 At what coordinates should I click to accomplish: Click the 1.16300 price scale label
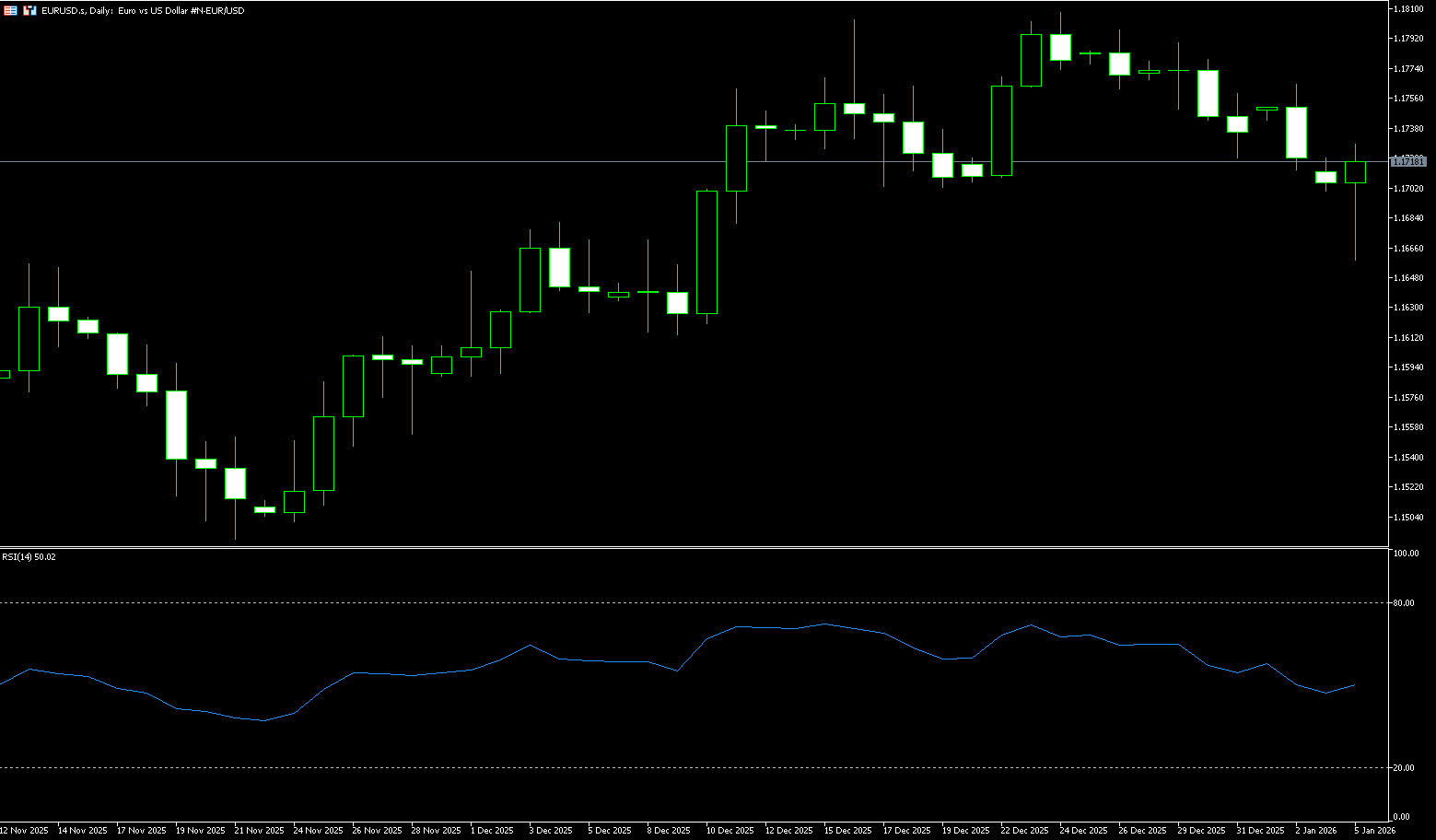click(x=1409, y=308)
